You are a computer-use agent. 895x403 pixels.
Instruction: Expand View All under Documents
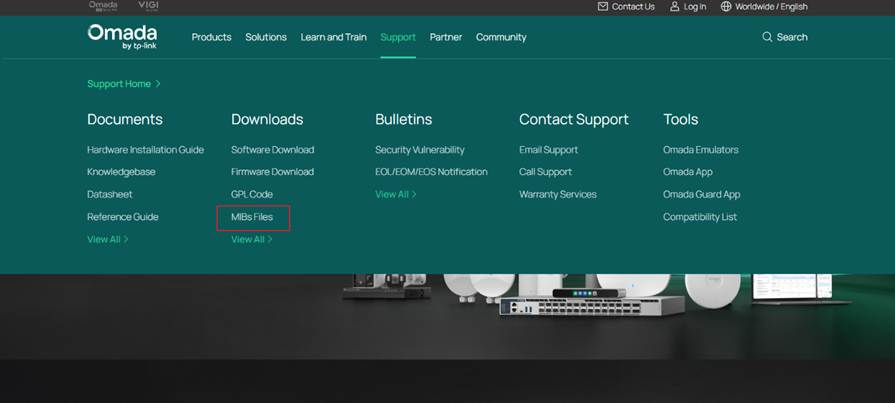click(x=125, y=240)
